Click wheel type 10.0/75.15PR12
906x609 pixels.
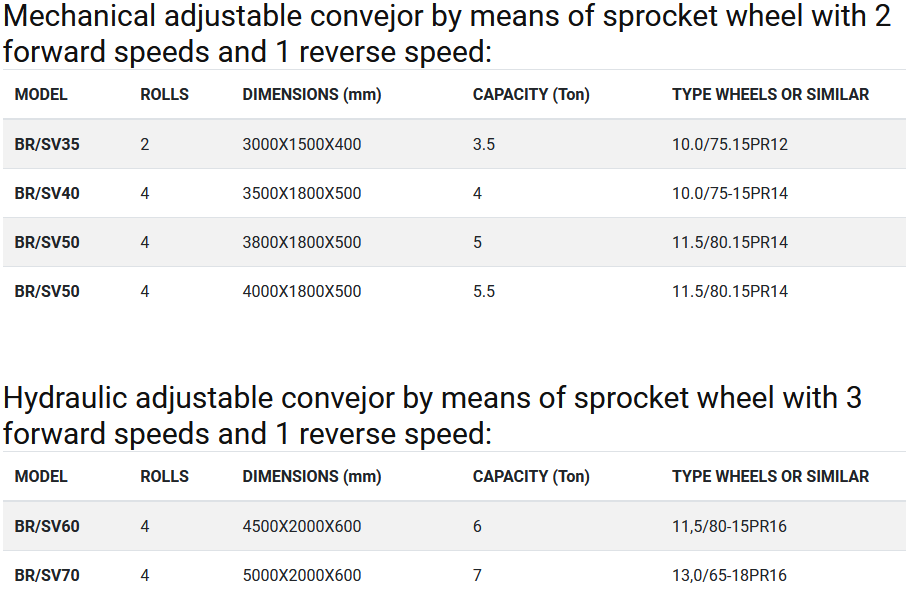(730, 144)
